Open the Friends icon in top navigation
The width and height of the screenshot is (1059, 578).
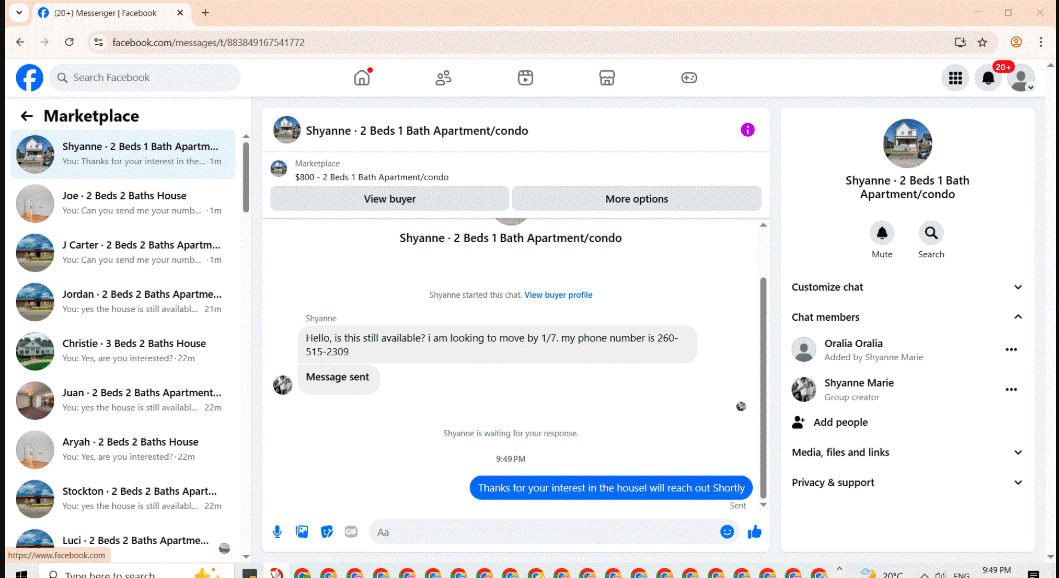(444, 78)
